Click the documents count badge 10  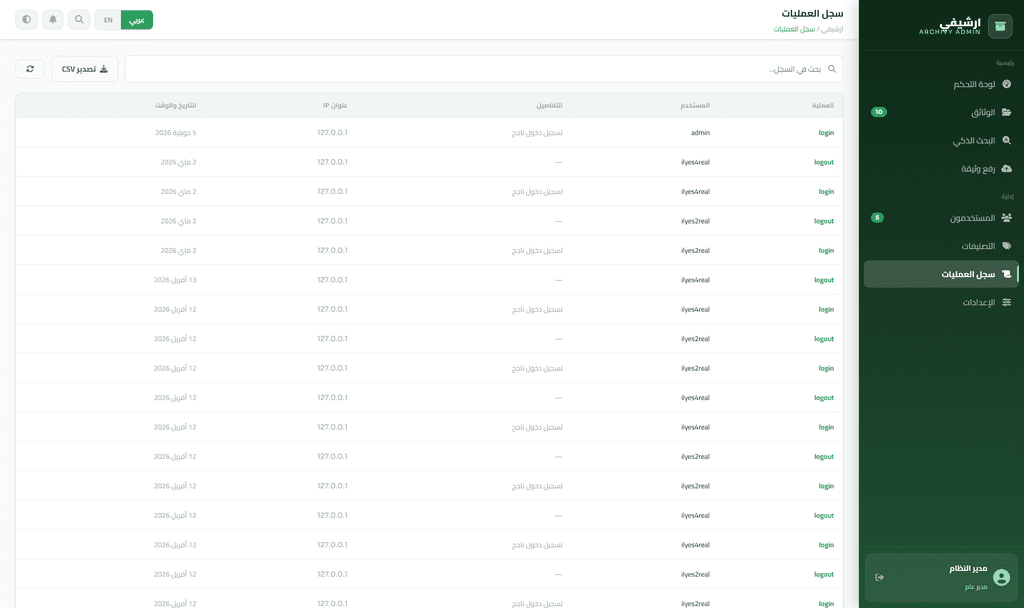pos(879,112)
